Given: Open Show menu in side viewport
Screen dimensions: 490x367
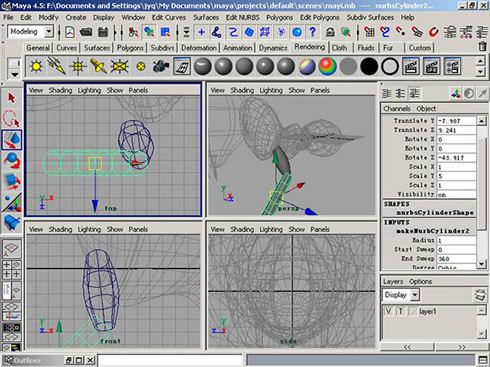Looking at the screenshot, I should (x=296, y=229).
